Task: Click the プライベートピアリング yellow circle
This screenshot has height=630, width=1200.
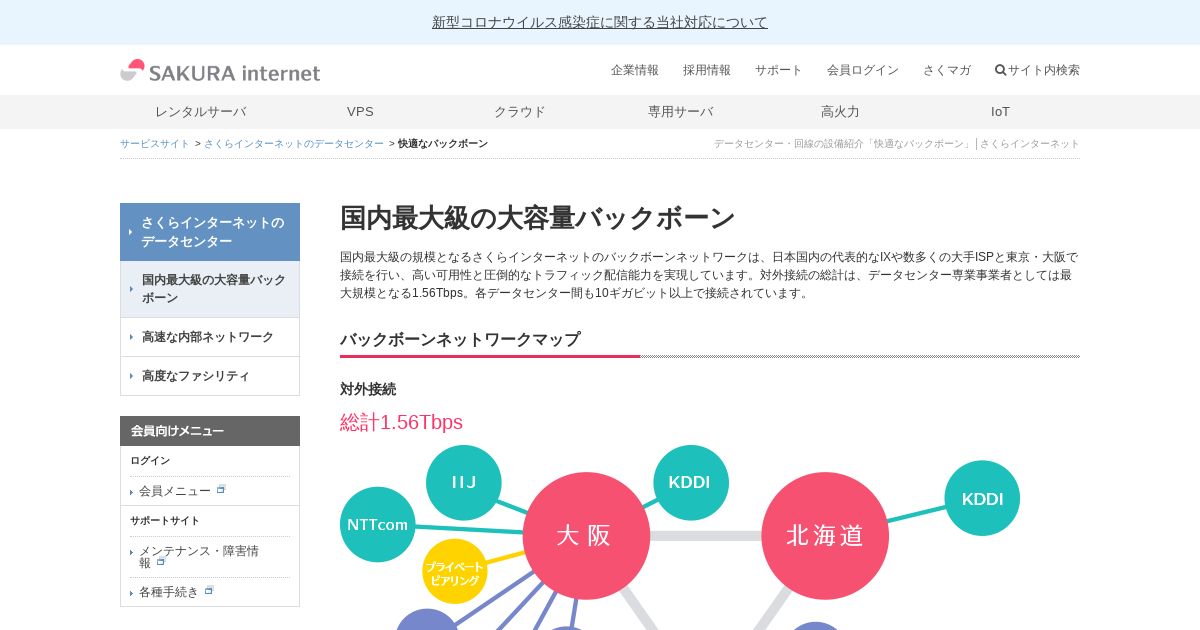Action: pos(455,572)
